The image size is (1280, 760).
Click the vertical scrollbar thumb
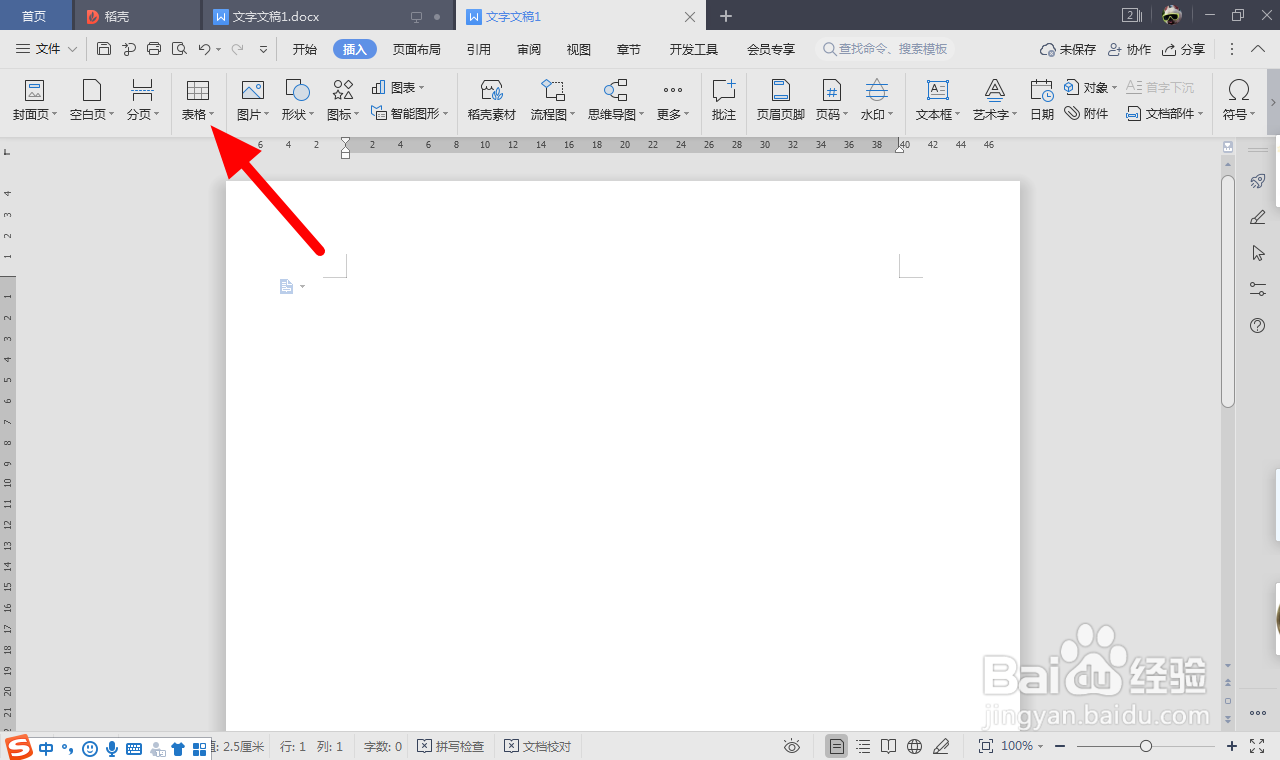[x=1228, y=291]
